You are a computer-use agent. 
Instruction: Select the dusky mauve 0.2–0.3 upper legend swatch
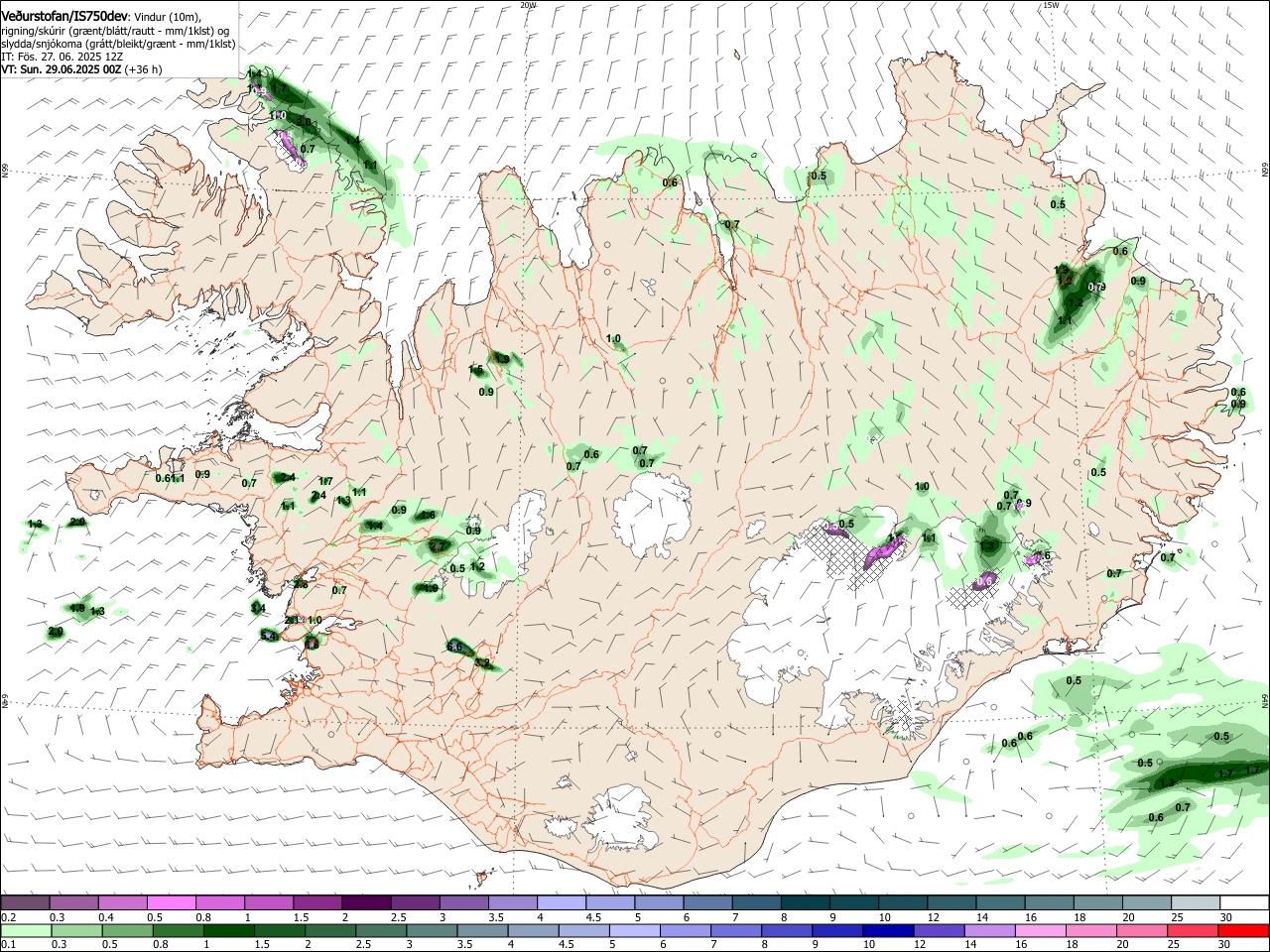coord(25,902)
